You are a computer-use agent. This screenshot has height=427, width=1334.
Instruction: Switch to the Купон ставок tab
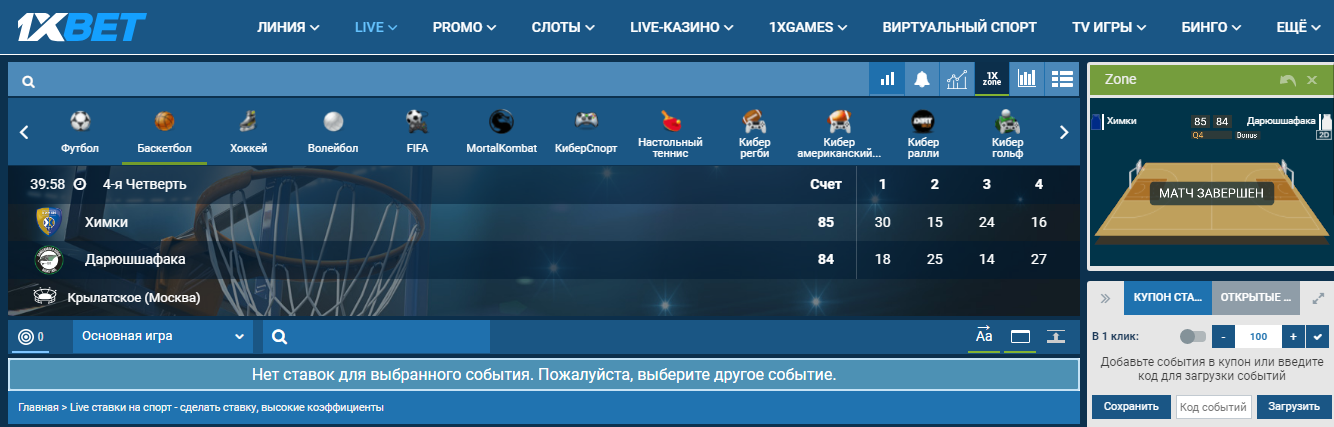(x=1168, y=298)
